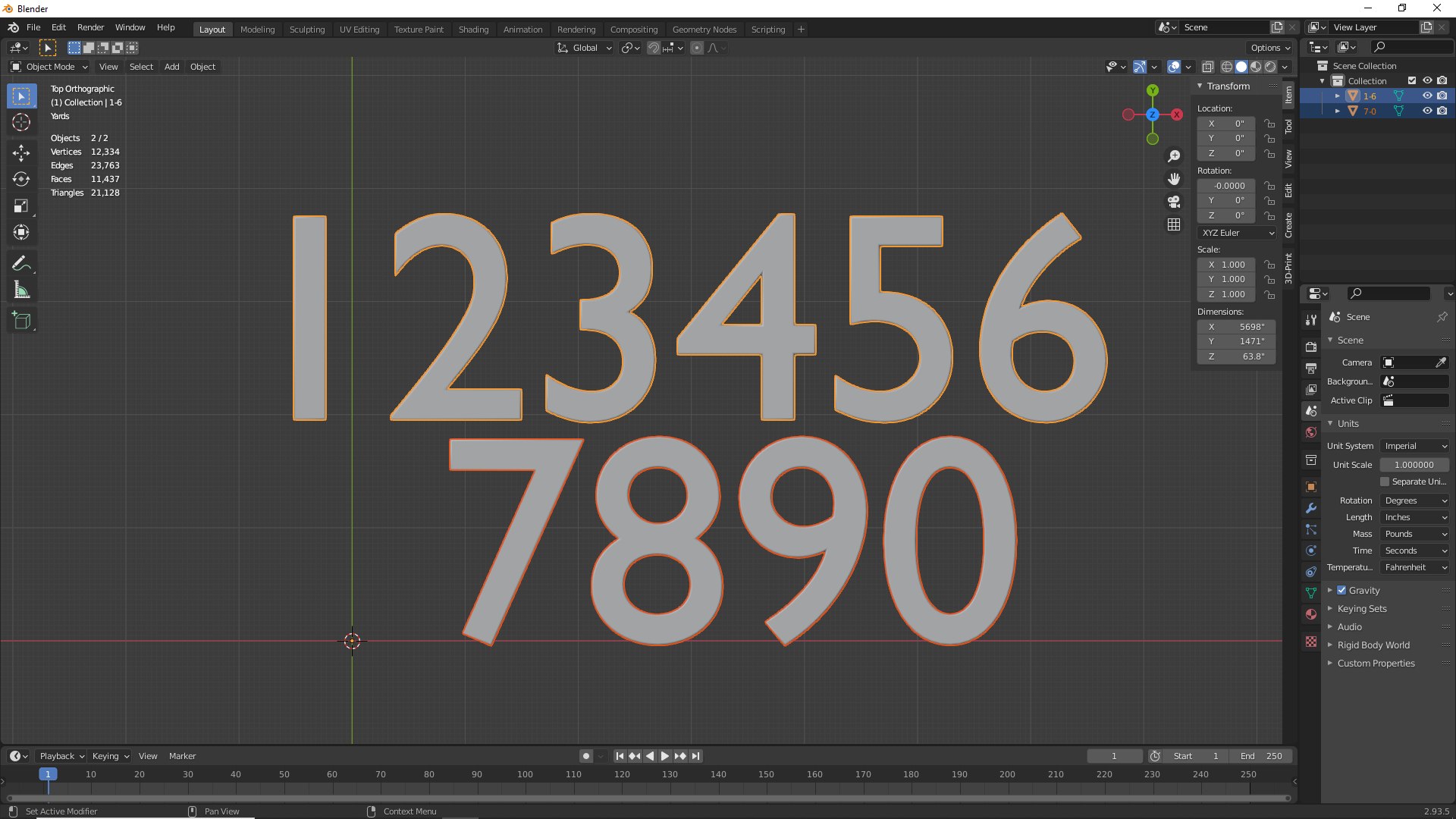Click the zoom view magnifier icon

1174,156
